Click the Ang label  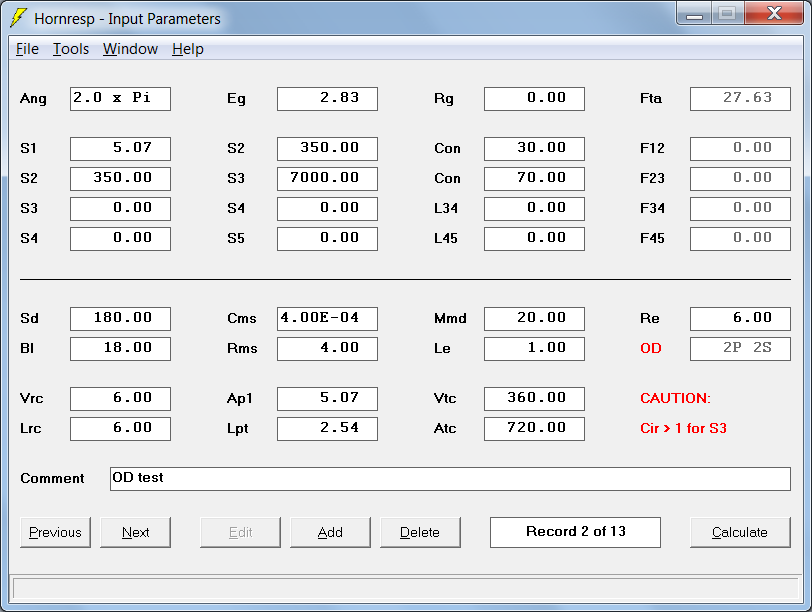click(33, 99)
